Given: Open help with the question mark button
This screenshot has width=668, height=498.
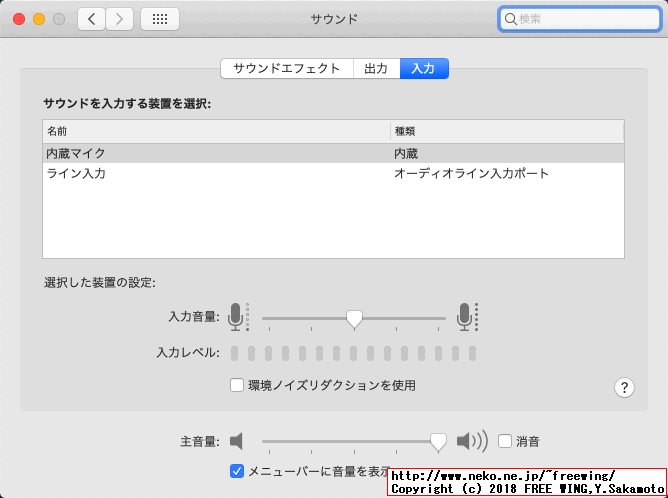Looking at the screenshot, I should [x=624, y=387].
